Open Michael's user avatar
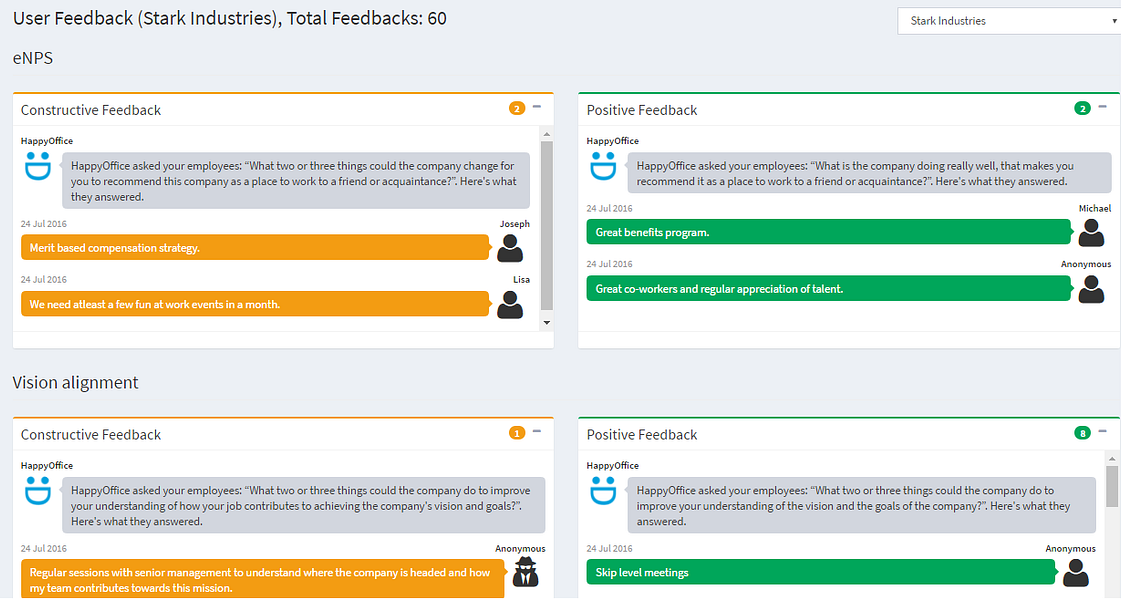 point(1091,232)
